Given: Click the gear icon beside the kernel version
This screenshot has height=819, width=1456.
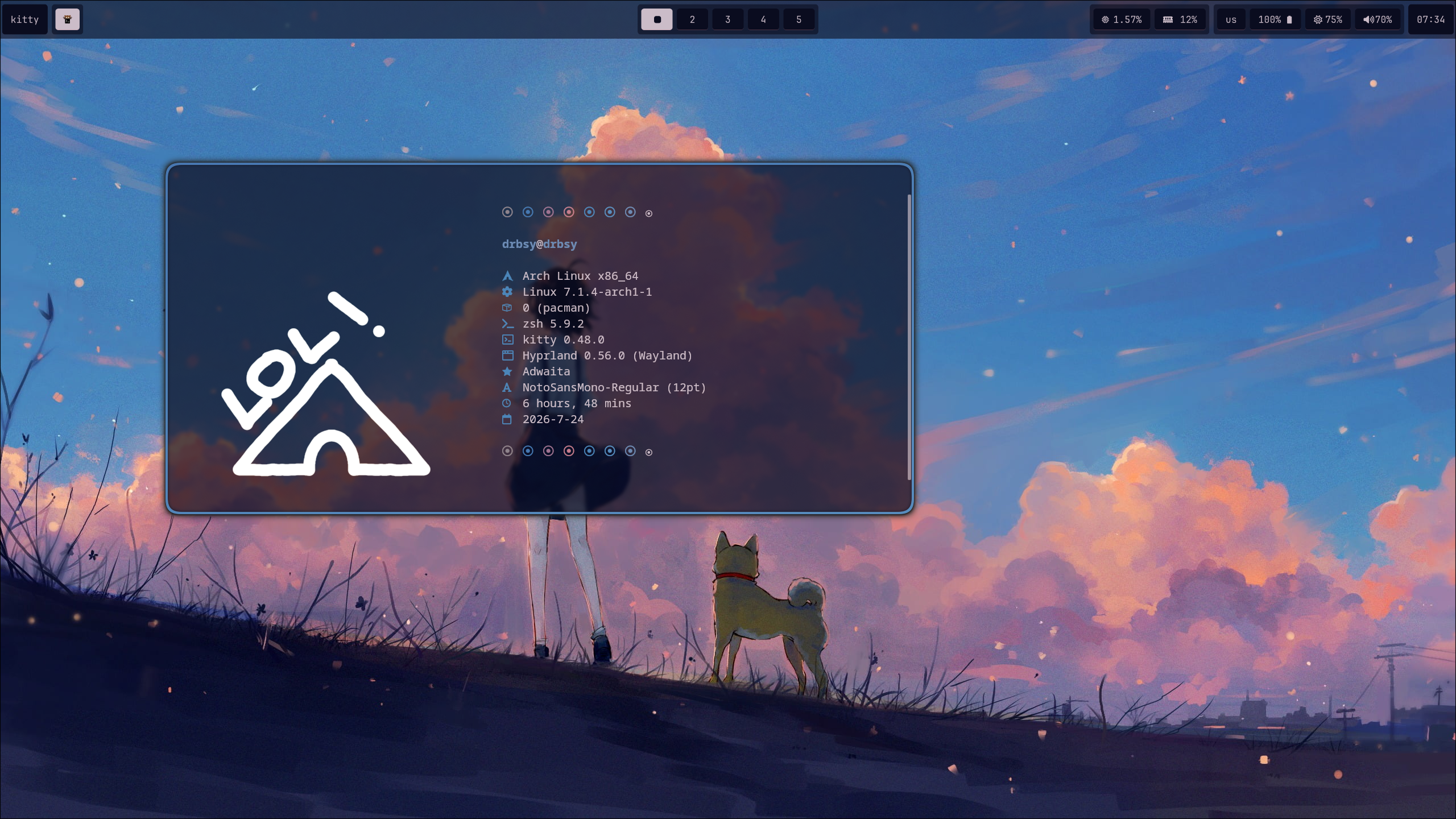Looking at the screenshot, I should [x=507, y=292].
